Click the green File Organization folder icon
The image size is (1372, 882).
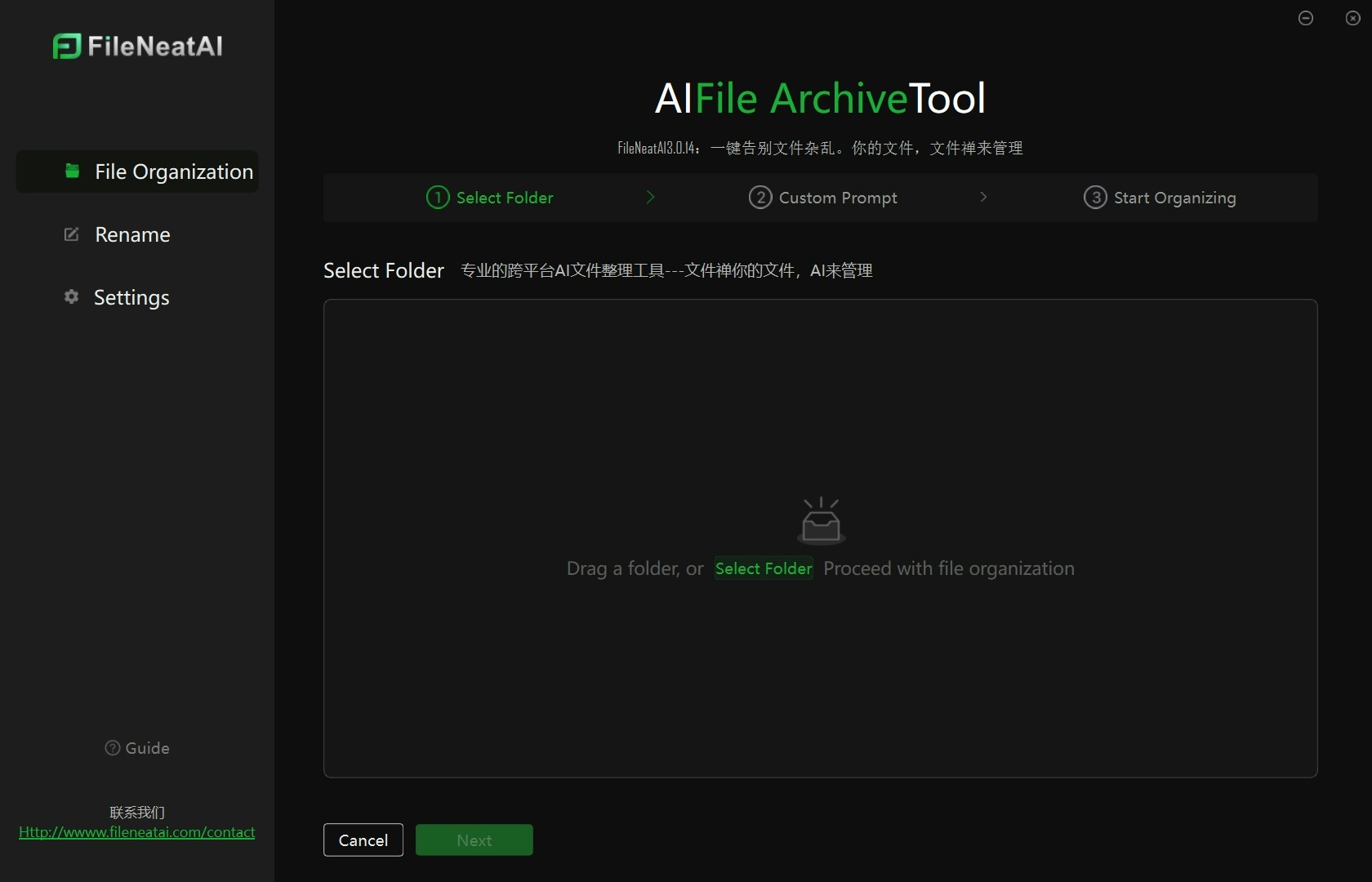tap(73, 171)
